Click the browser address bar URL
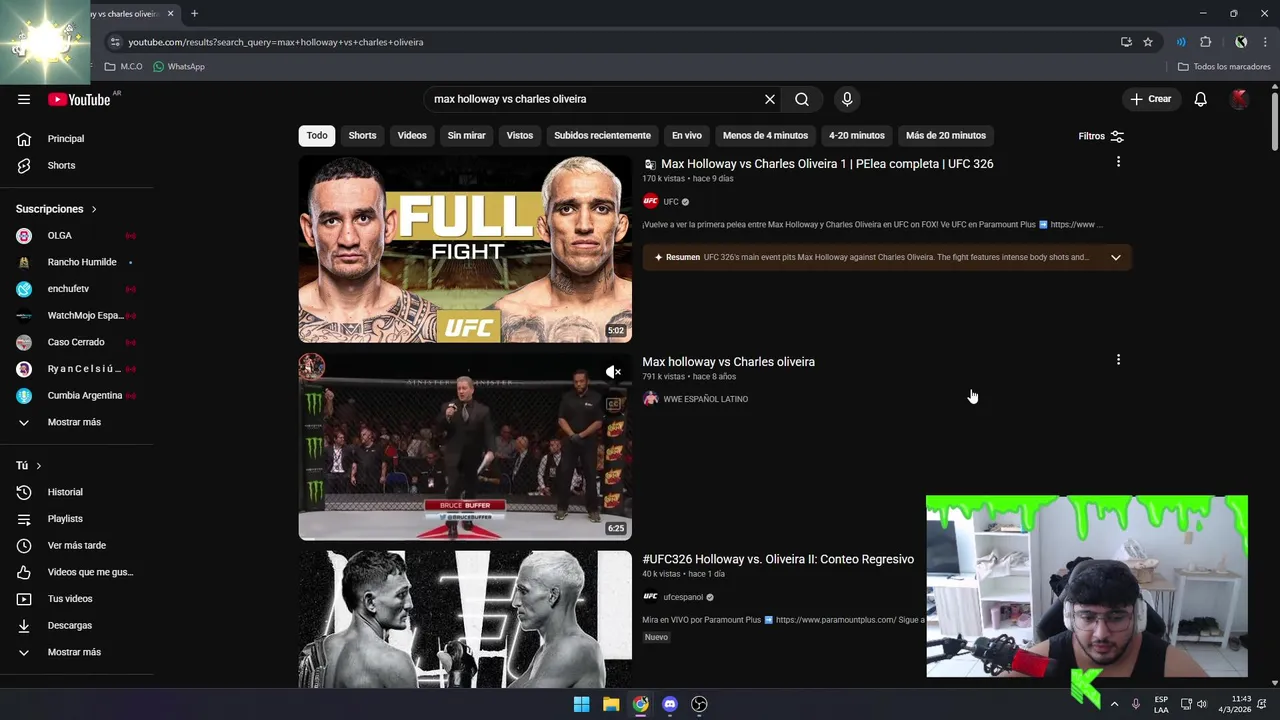 276,42
